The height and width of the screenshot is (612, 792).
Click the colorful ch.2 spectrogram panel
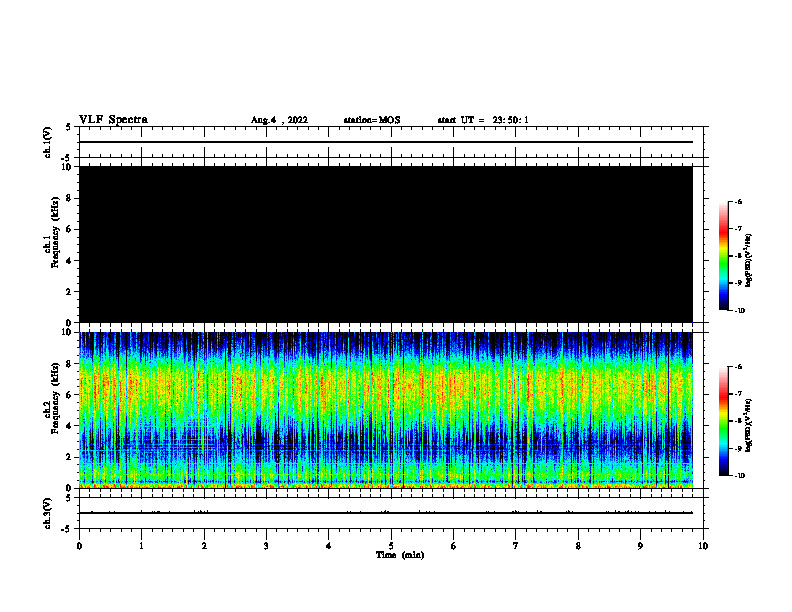coord(386,410)
